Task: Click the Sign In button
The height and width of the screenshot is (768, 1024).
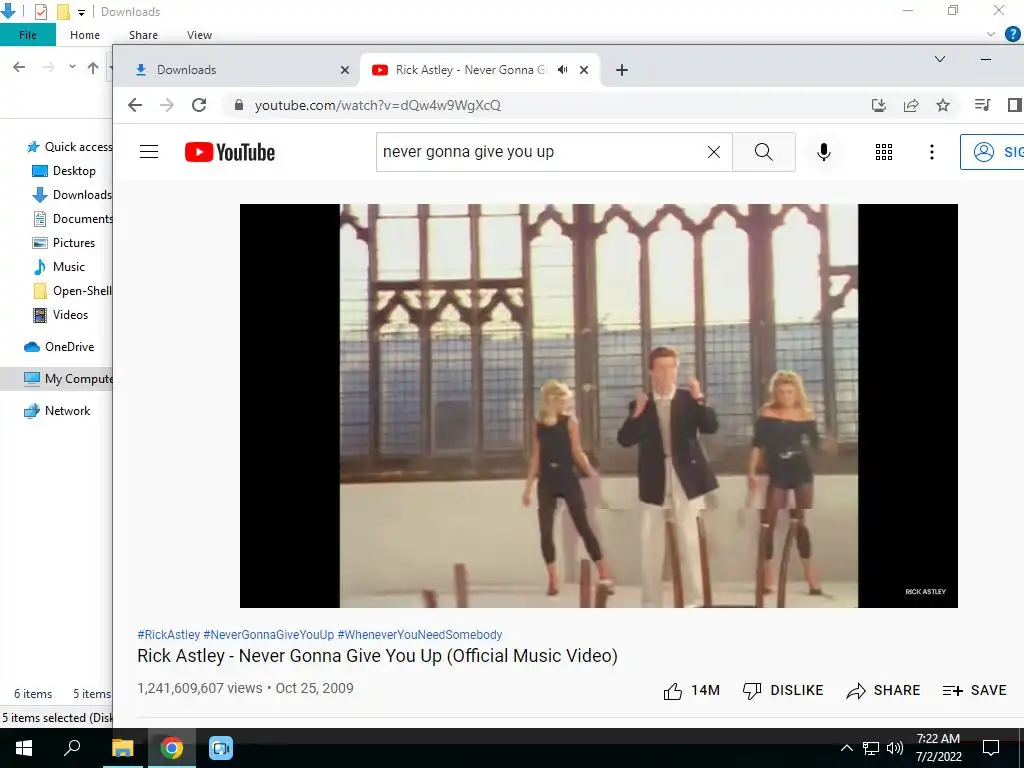Action: coord(992,152)
